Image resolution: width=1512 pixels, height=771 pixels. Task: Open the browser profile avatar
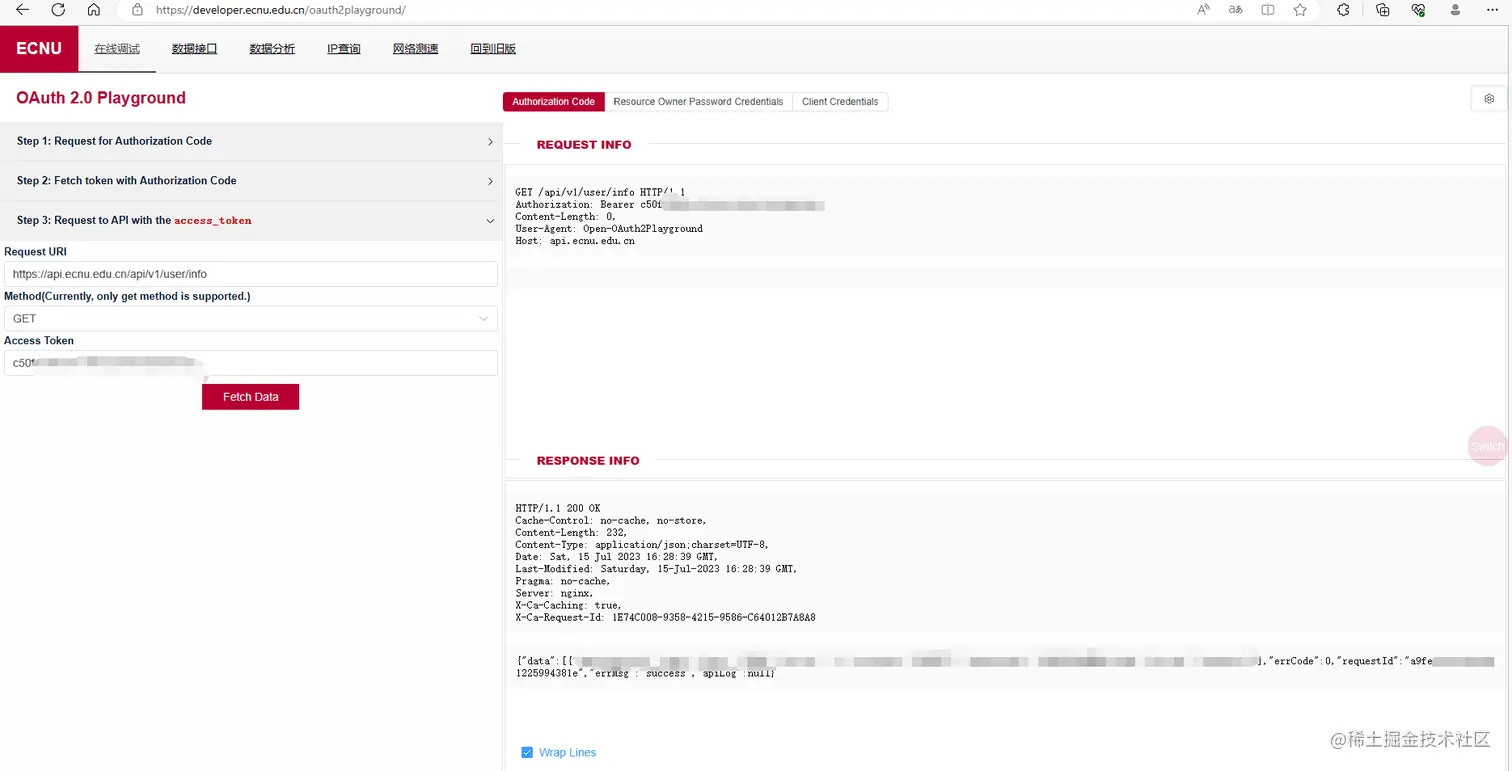coord(1454,10)
